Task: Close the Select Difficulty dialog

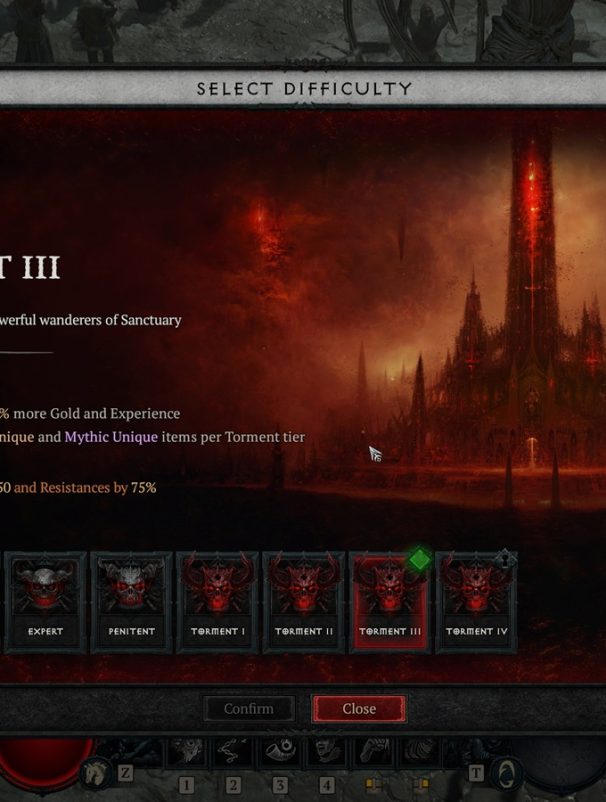Action: point(359,708)
